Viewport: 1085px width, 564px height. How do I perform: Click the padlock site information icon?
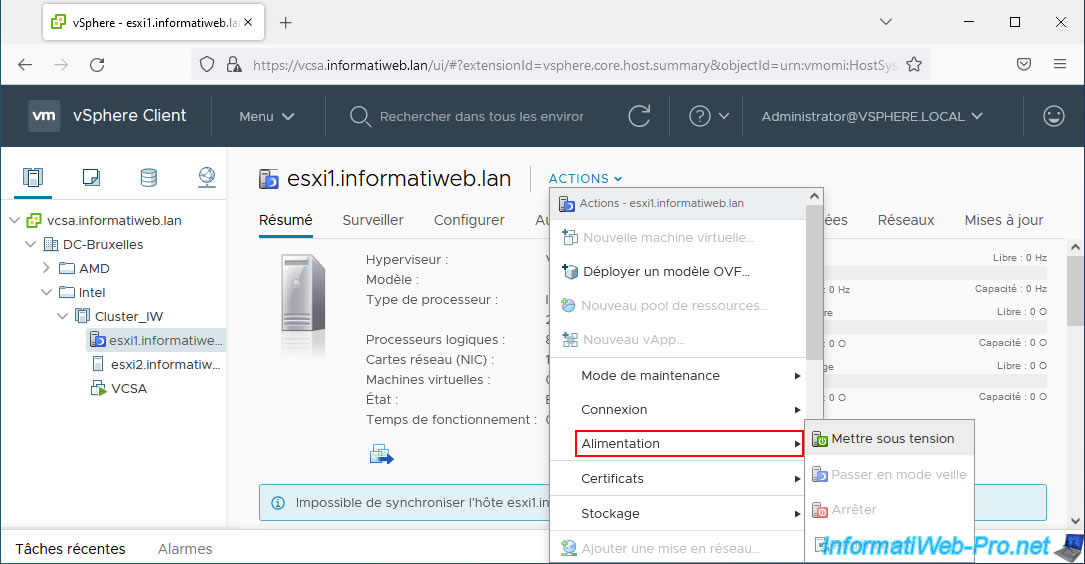235,64
